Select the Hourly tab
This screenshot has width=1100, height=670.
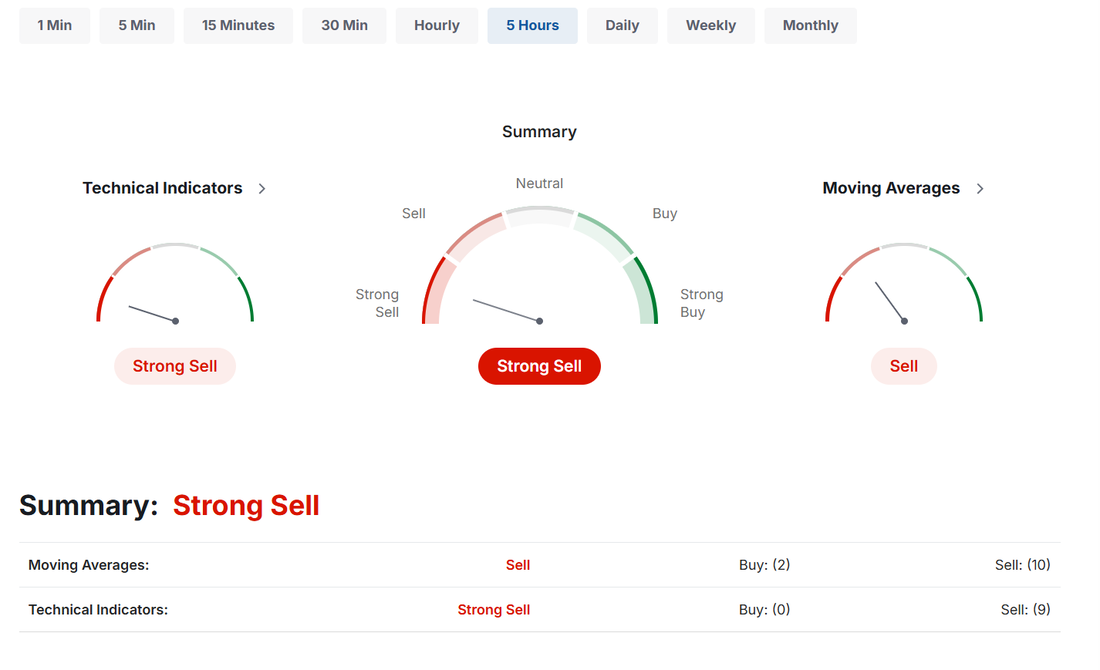pyautogui.click(x=436, y=26)
